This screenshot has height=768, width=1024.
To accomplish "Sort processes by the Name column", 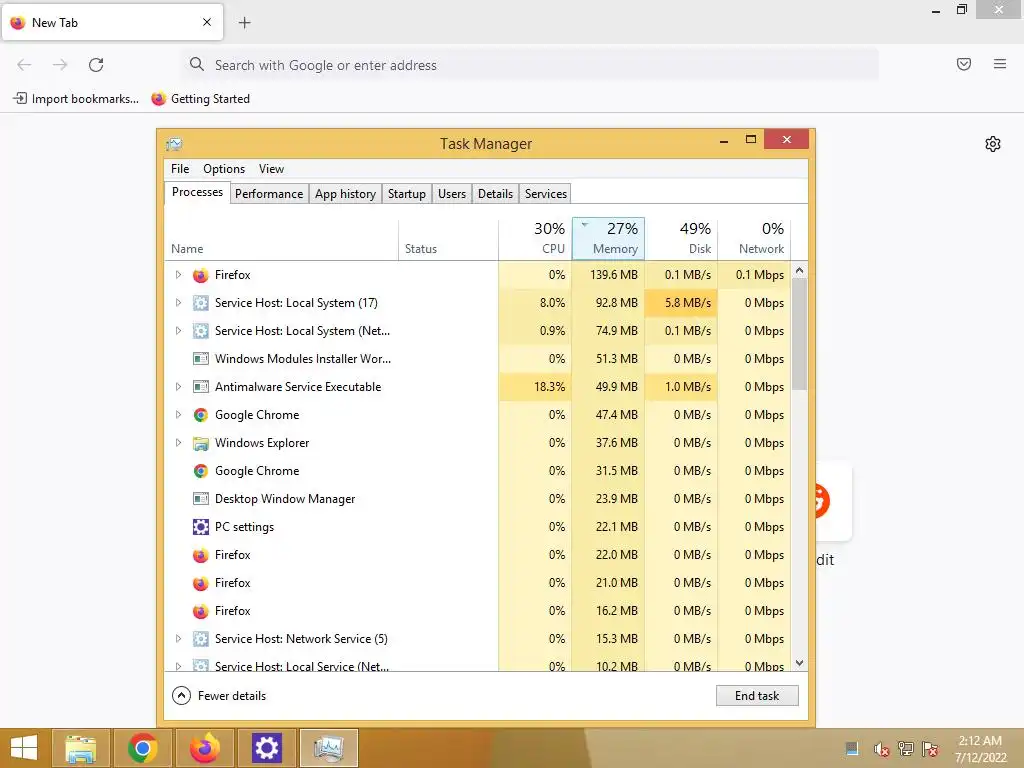I will (x=281, y=238).
